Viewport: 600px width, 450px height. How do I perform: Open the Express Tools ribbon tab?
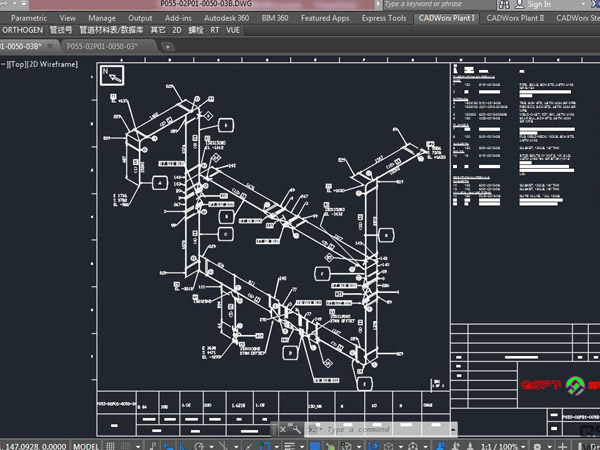click(384, 18)
